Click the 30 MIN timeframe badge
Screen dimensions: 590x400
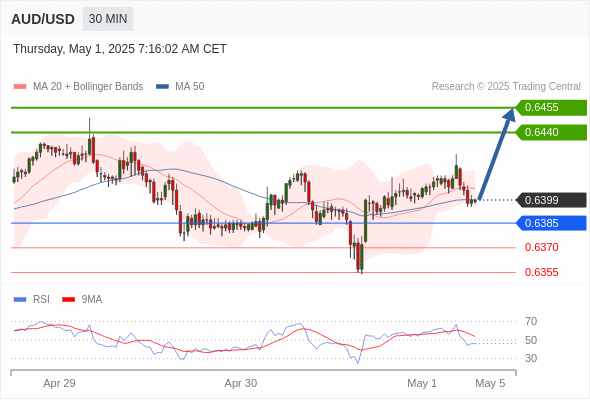click(x=108, y=19)
